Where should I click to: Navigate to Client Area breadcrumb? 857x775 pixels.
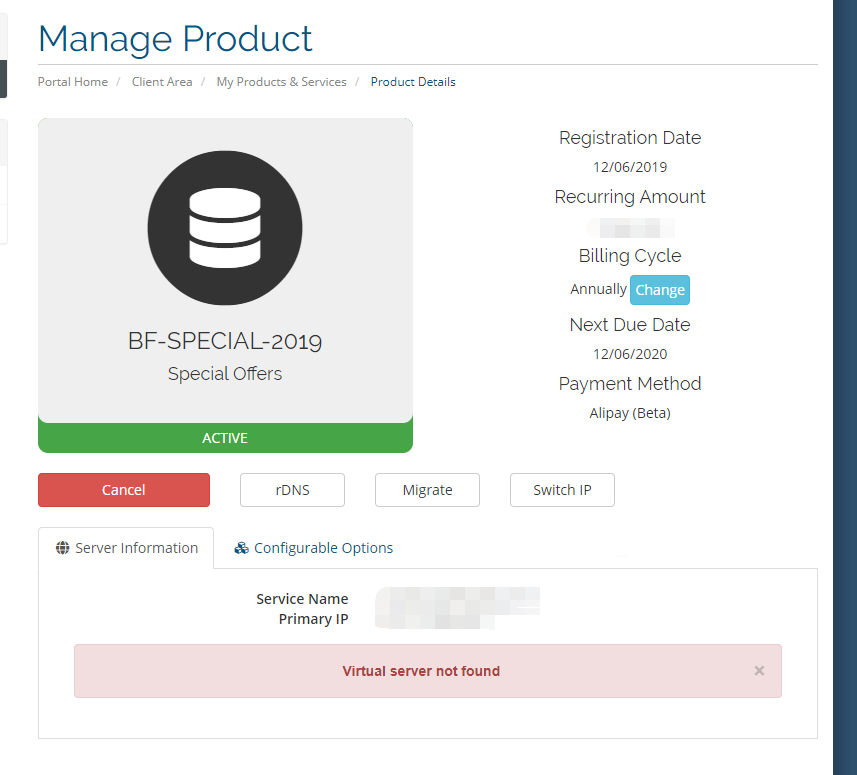coord(162,82)
